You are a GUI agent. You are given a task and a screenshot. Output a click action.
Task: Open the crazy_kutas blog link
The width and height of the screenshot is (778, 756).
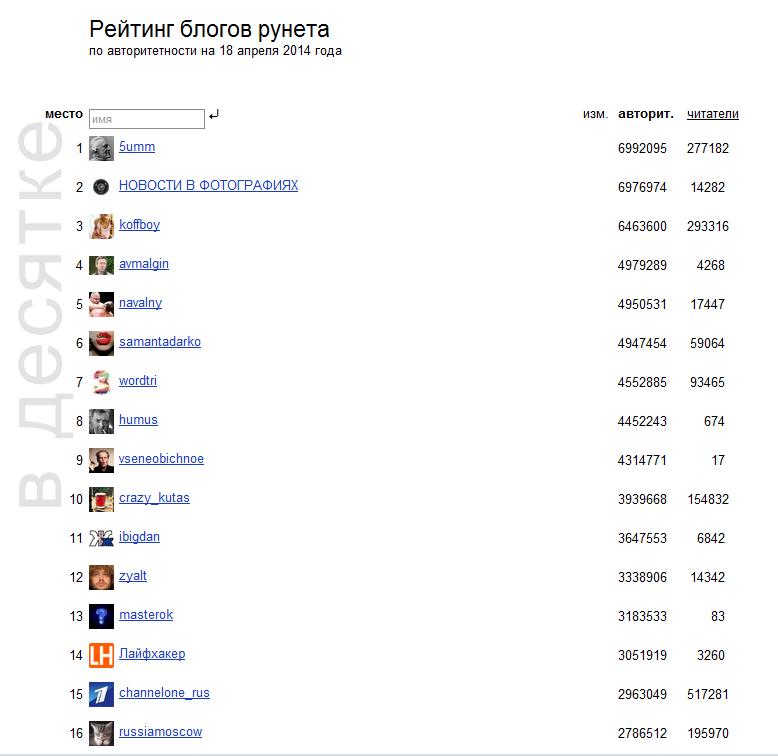pyautogui.click(x=154, y=498)
